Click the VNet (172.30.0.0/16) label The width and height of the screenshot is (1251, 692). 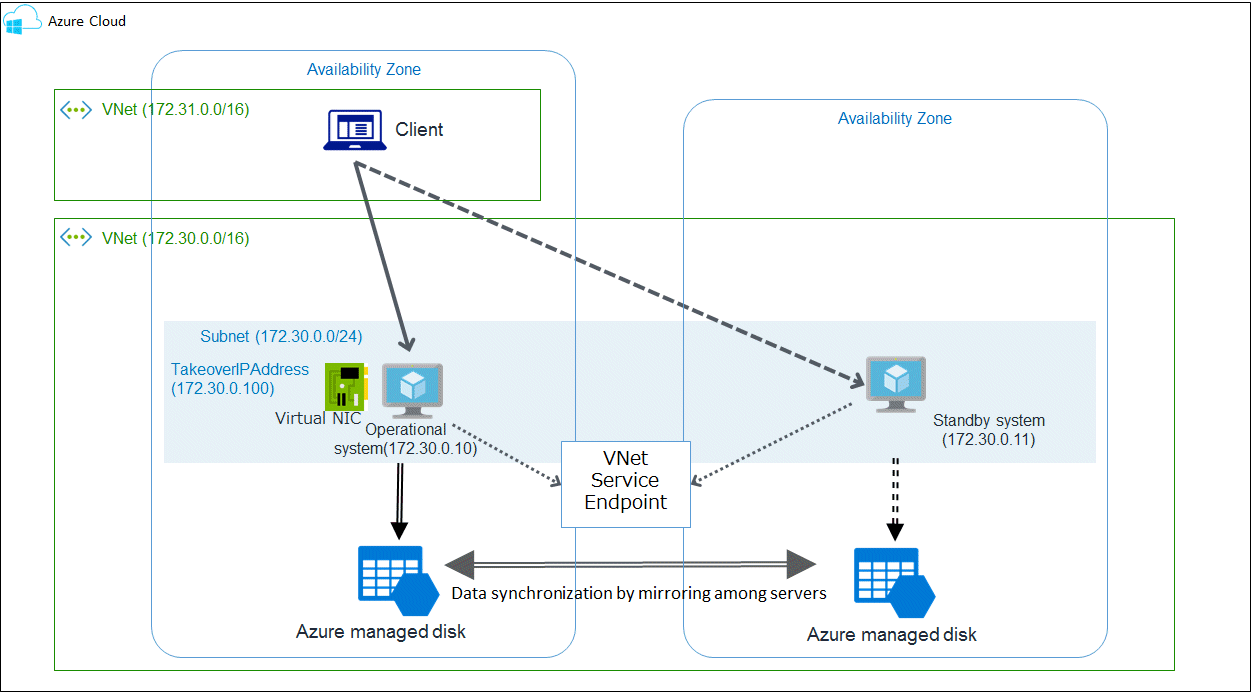[175, 238]
